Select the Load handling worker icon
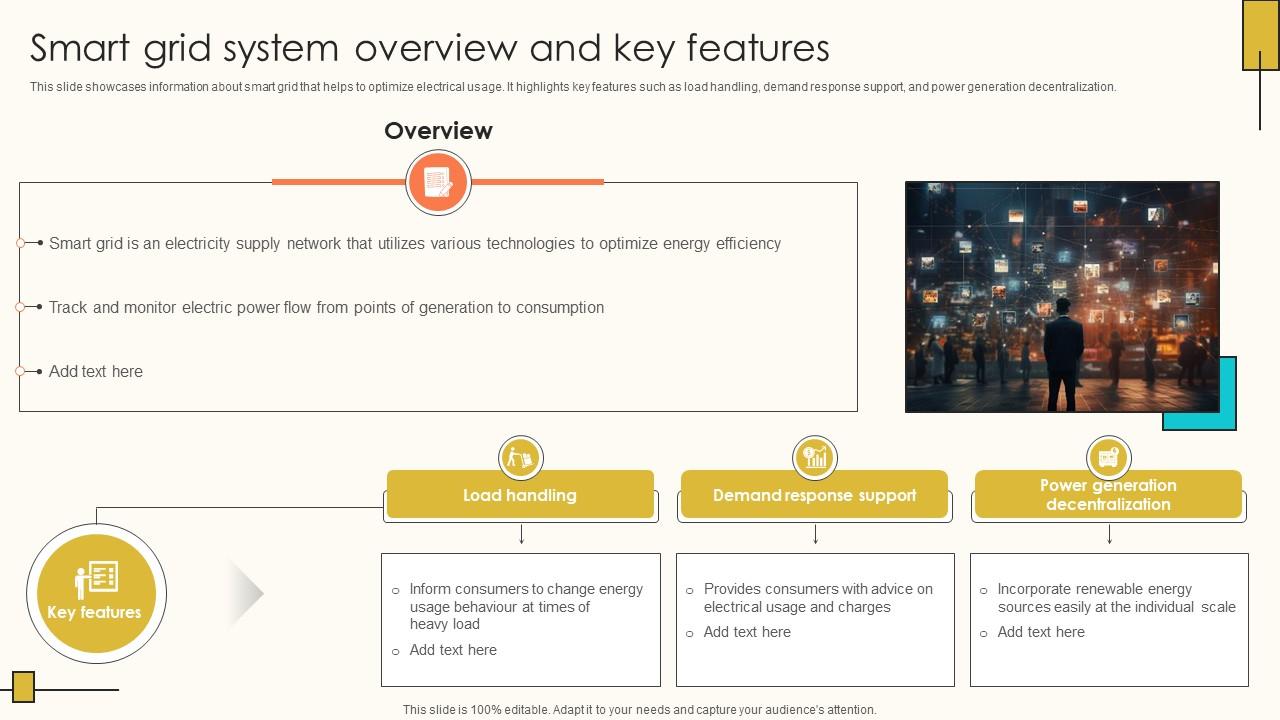The height and width of the screenshot is (720, 1280). 520,458
